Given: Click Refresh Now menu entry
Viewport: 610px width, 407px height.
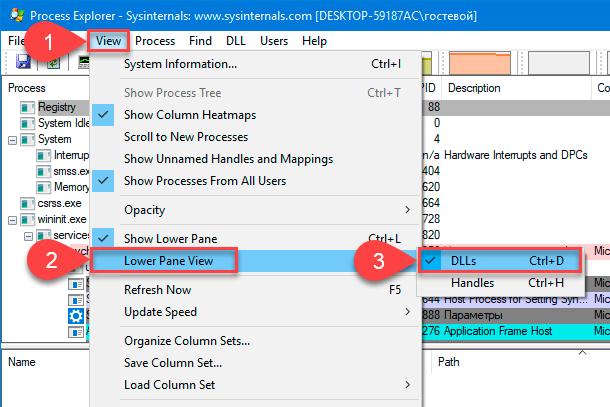Looking at the screenshot, I should coord(256,290).
